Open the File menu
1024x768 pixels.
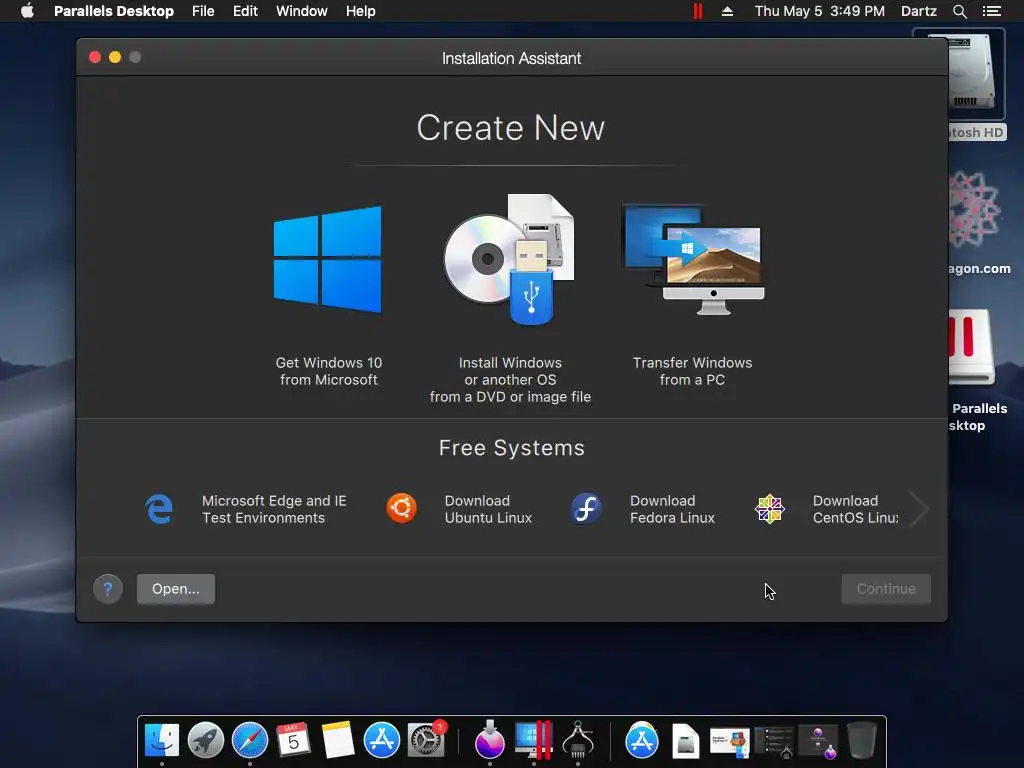click(x=203, y=11)
